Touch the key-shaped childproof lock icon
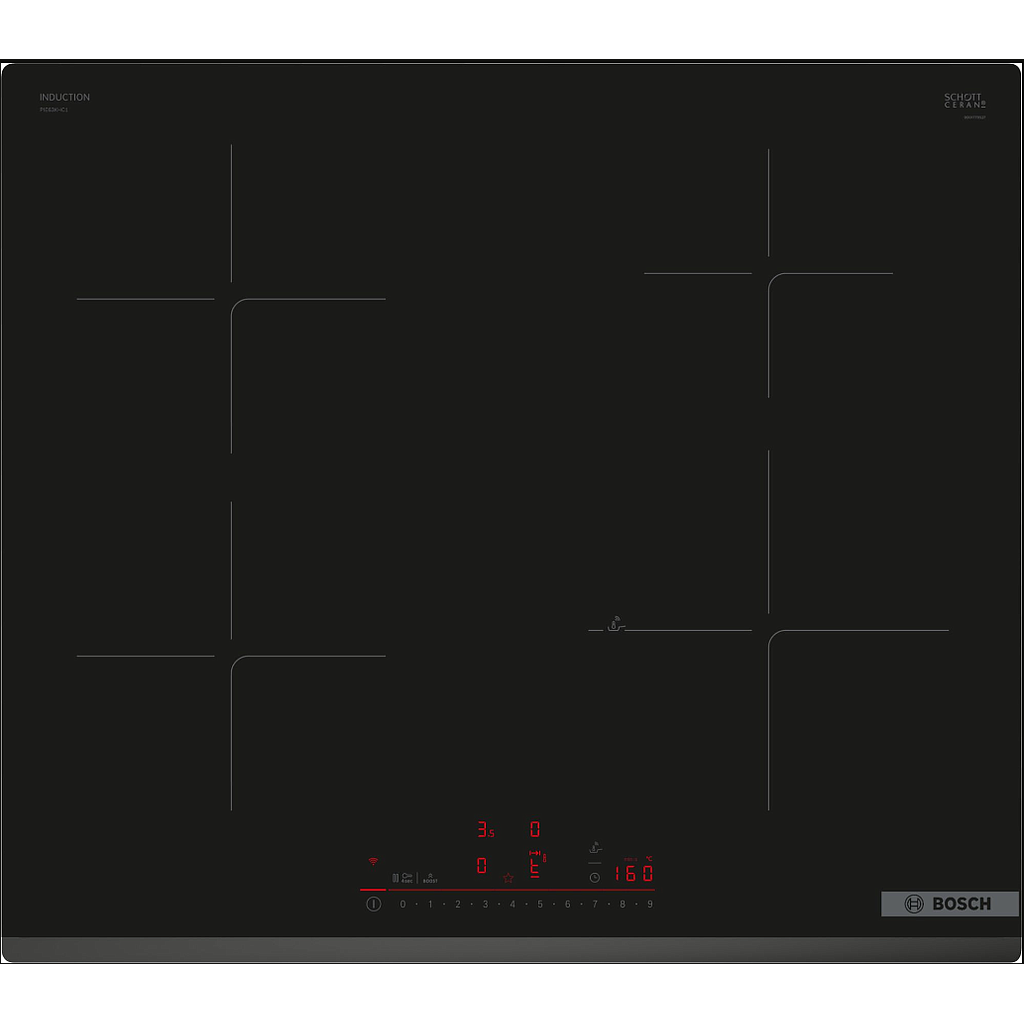The width and height of the screenshot is (1024, 1024). (x=407, y=877)
